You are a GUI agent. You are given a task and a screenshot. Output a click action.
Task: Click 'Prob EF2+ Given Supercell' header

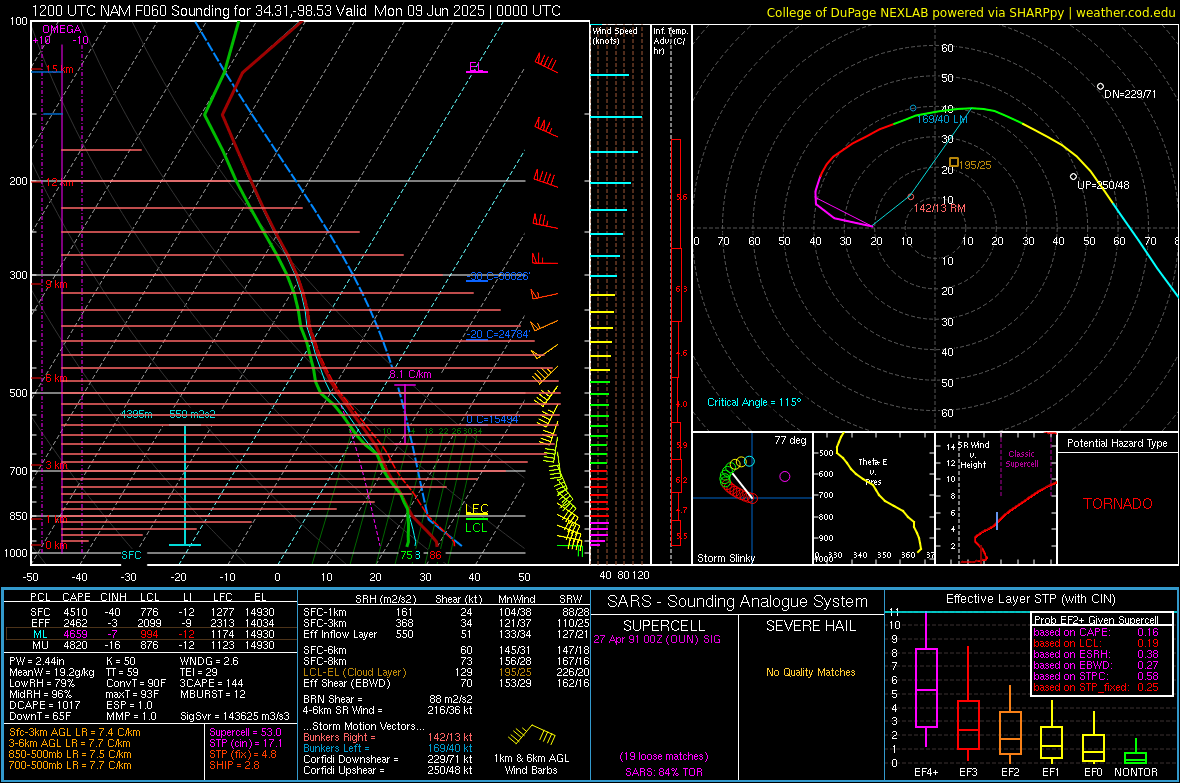point(1096,620)
